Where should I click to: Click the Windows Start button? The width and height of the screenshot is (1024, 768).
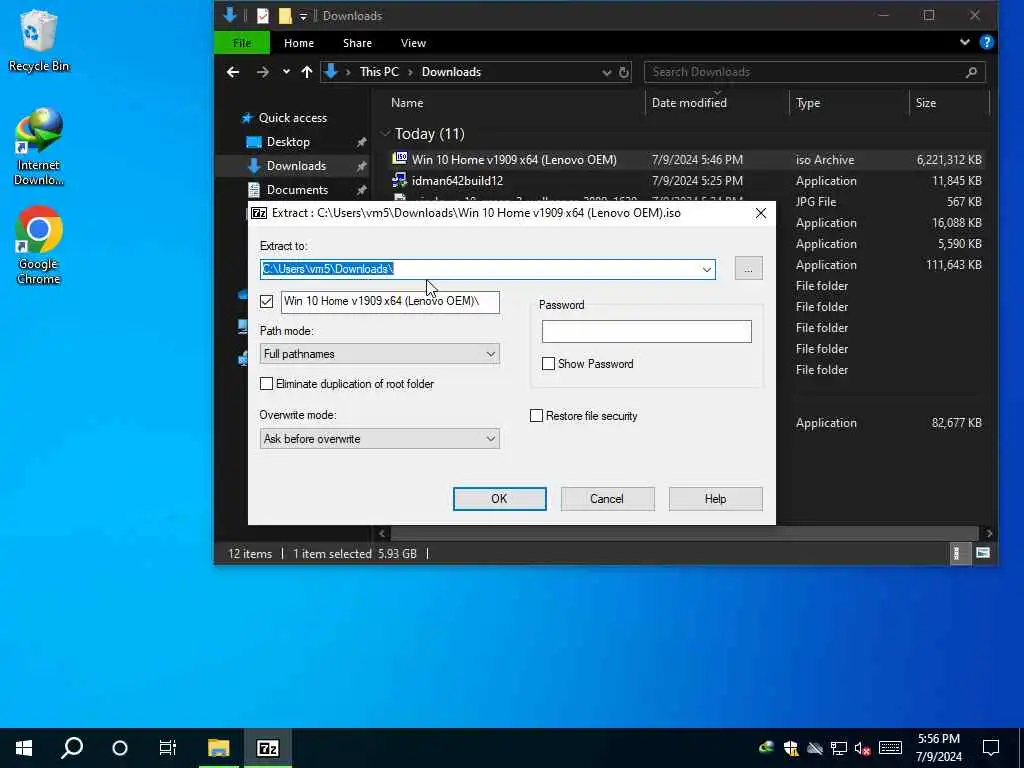pos(24,748)
